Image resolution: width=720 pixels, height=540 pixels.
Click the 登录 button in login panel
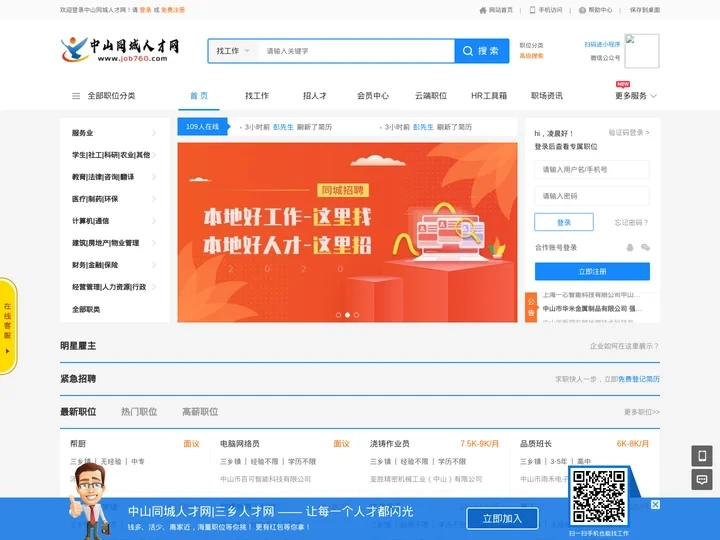564,222
